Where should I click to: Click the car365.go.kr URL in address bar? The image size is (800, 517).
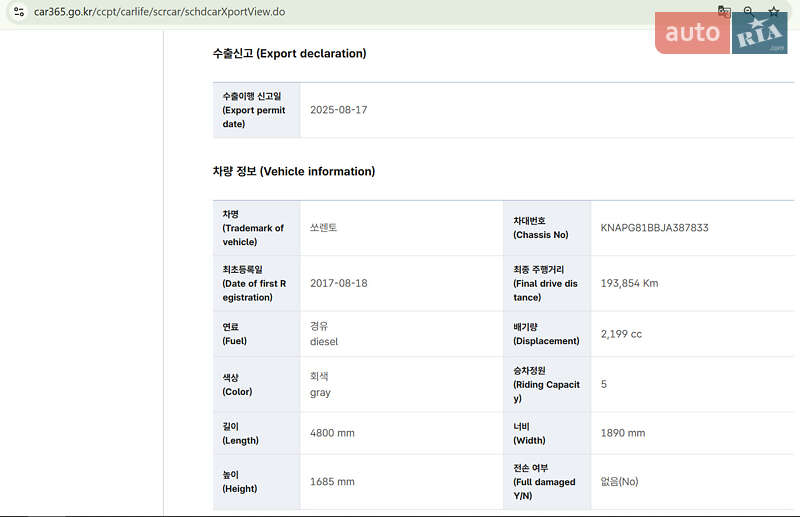click(x=159, y=12)
